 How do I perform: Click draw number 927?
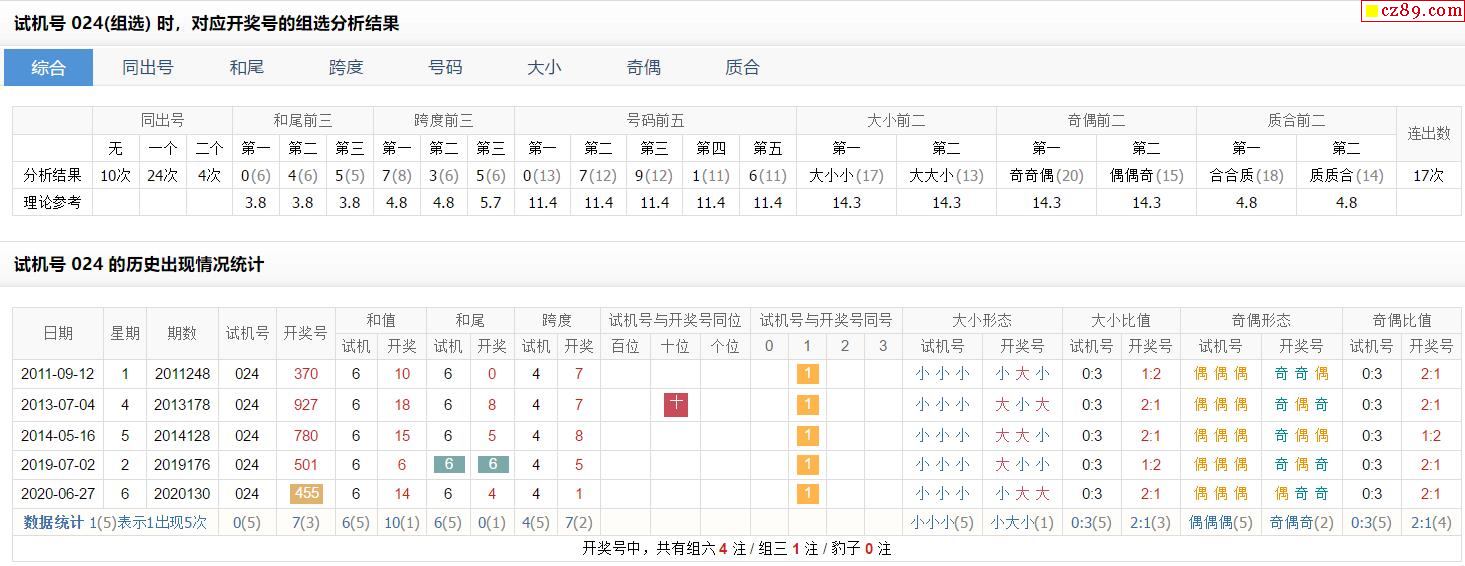(x=306, y=405)
